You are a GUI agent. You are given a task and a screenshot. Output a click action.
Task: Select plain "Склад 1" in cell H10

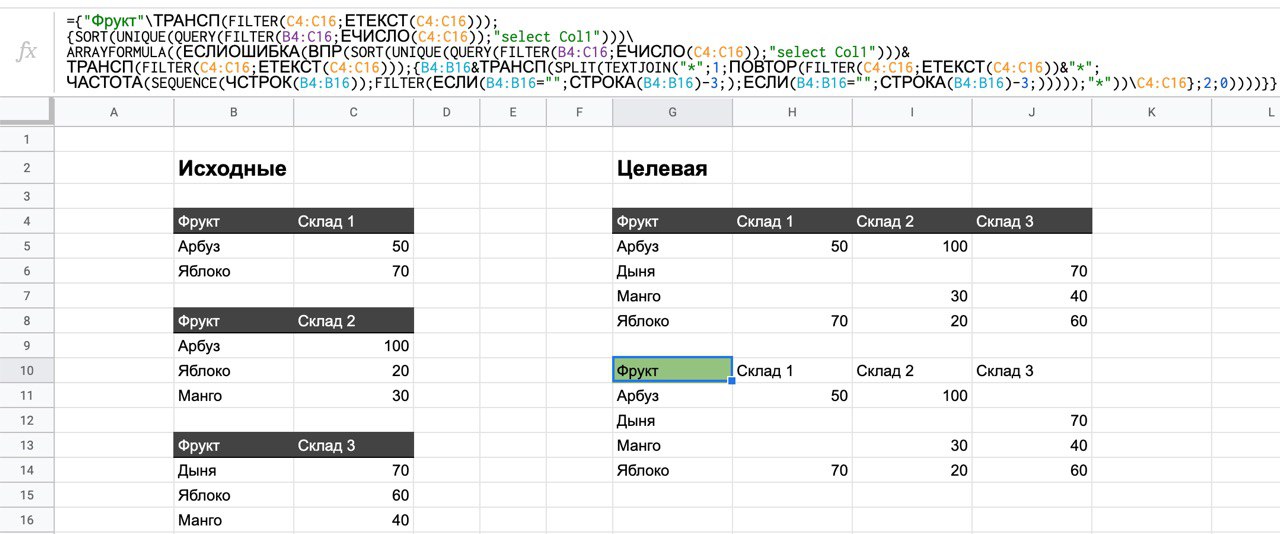click(x=792, y=371)
